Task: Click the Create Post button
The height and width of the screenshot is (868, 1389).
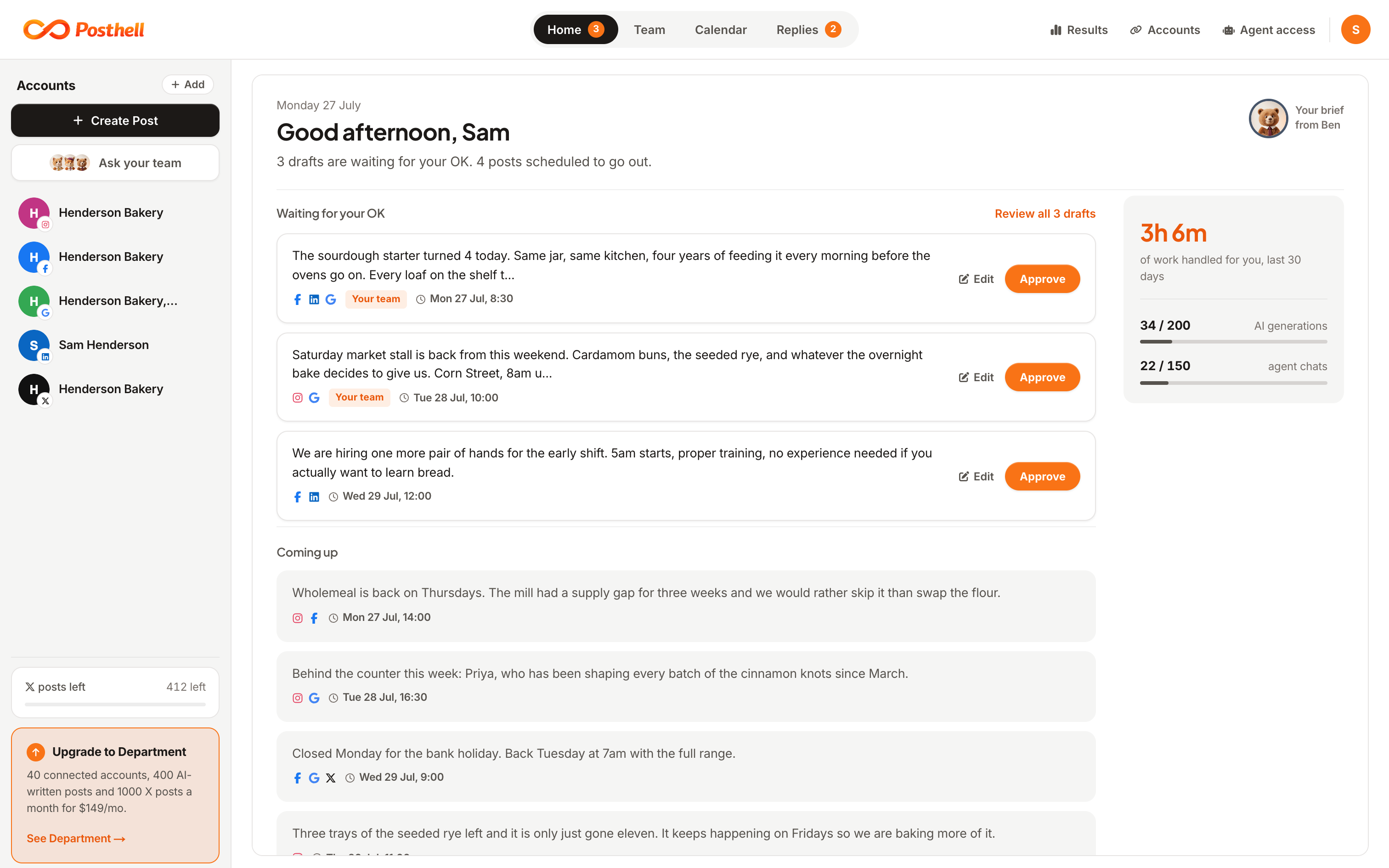Action: point(115,120)
